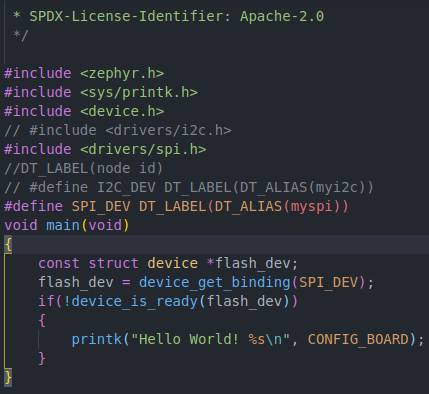This screenshot has height=394, width=429.
Task: Click the CONFIG_BOARD identifier
Action: click(358, 340)
